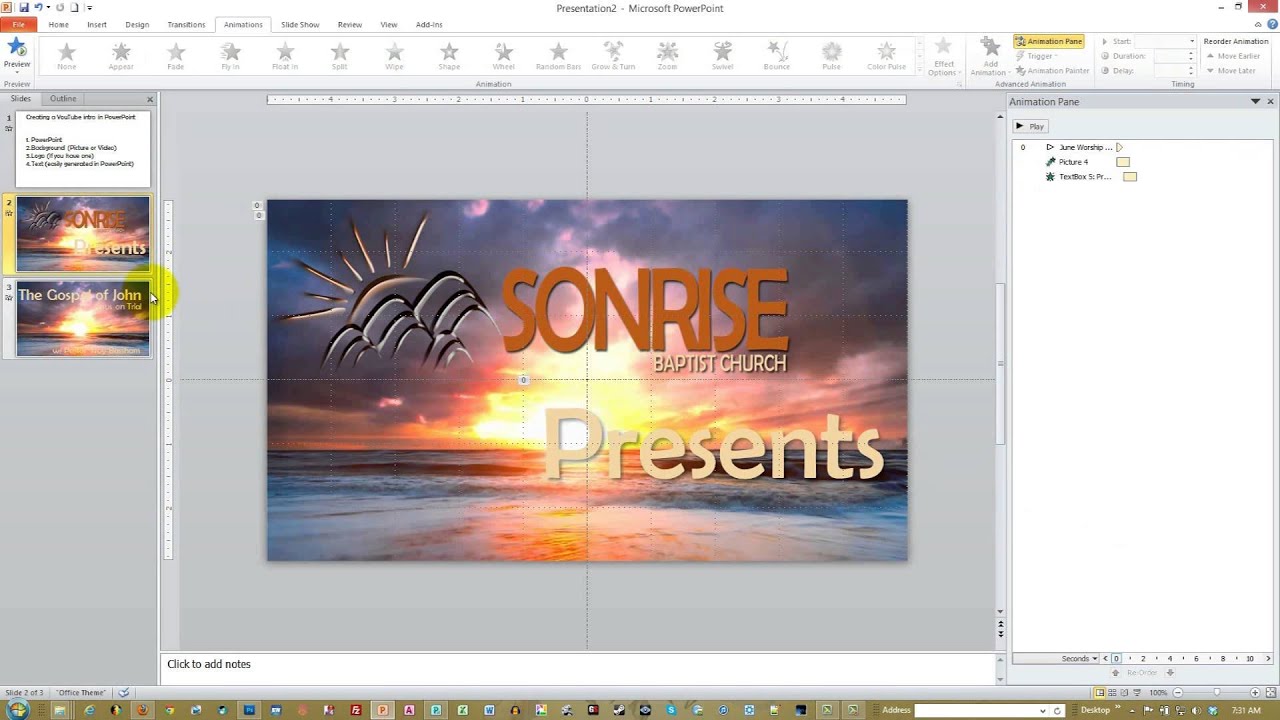1280x720 pixels.
Task: Click the zoom out minus button
Action: tap(1177, 692)
